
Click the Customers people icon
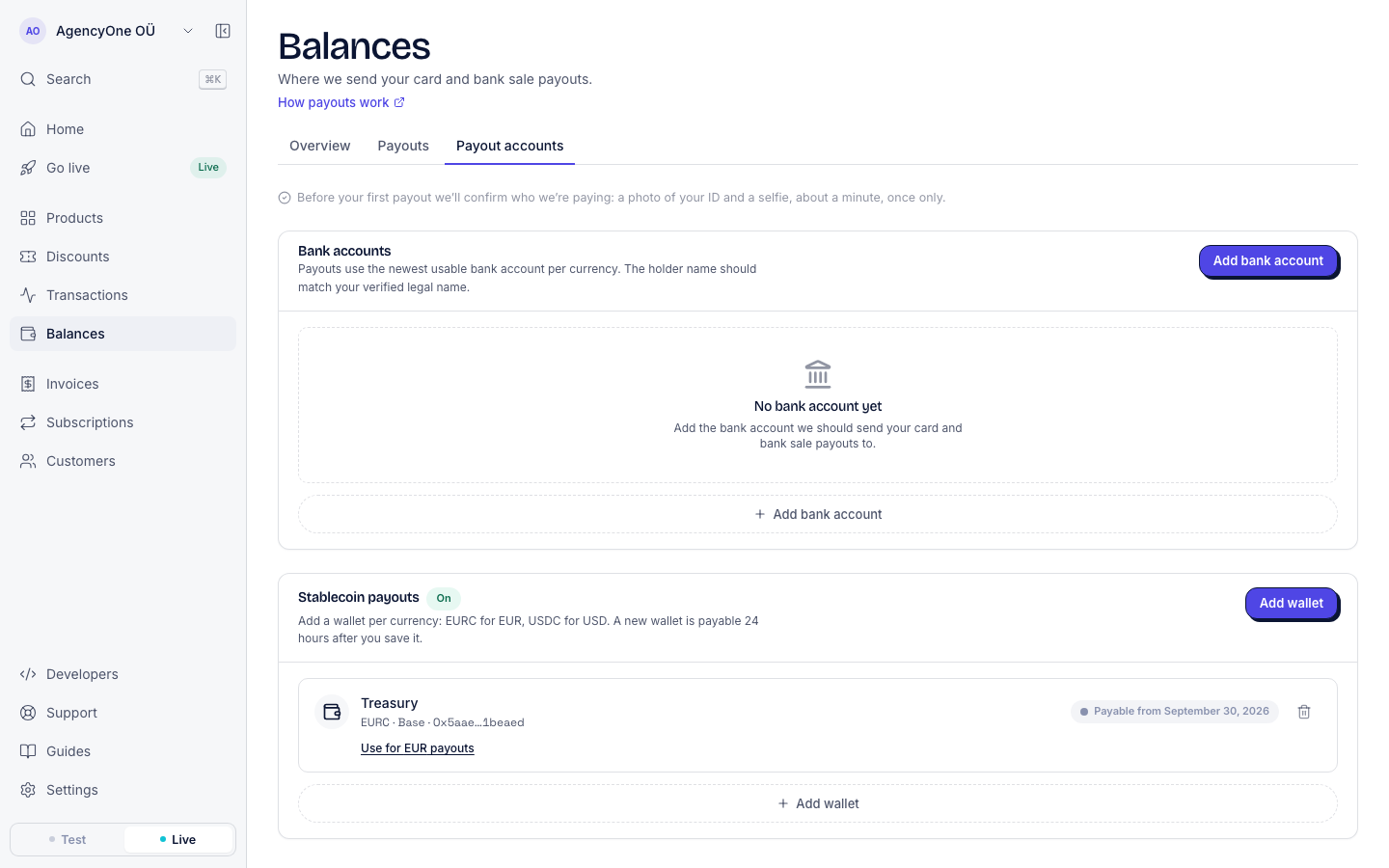click(x=28, y=461)
